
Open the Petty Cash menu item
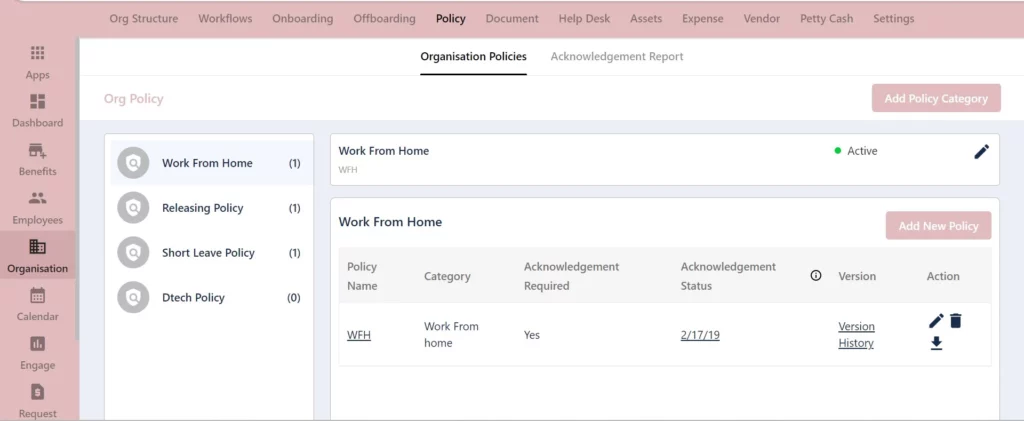pyautogui.click(x=826, y=18)
